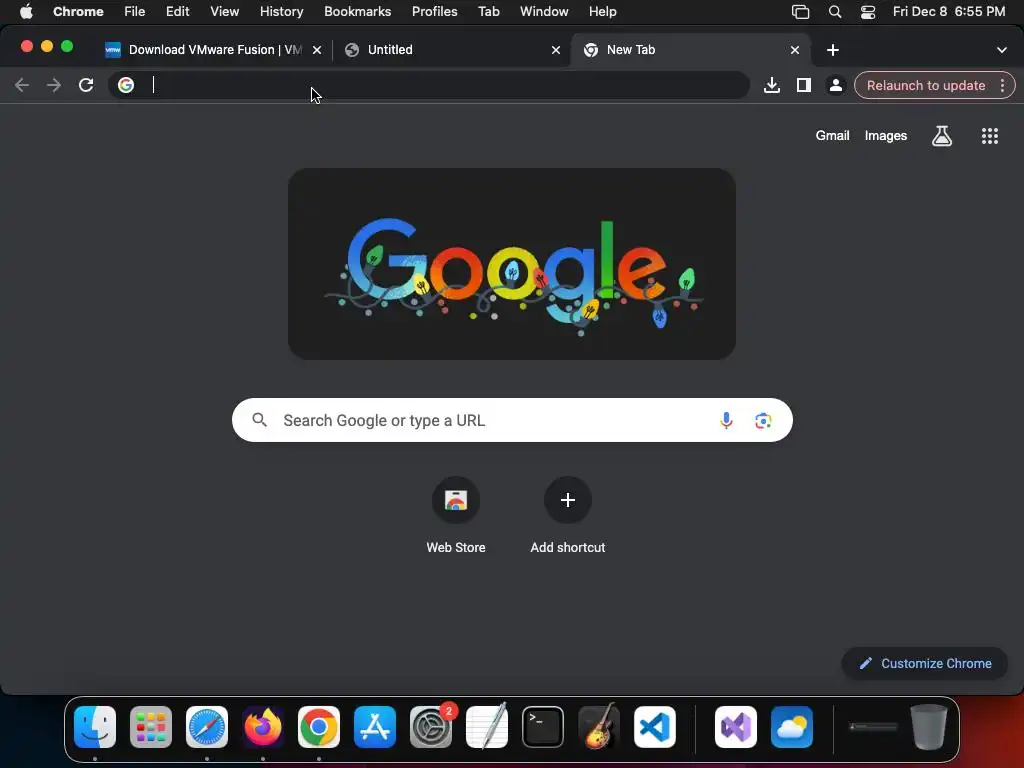Screen dimensions: 1024x768
Task: Click the magnifier icon in search box
Action: click(x=259, y=420)
